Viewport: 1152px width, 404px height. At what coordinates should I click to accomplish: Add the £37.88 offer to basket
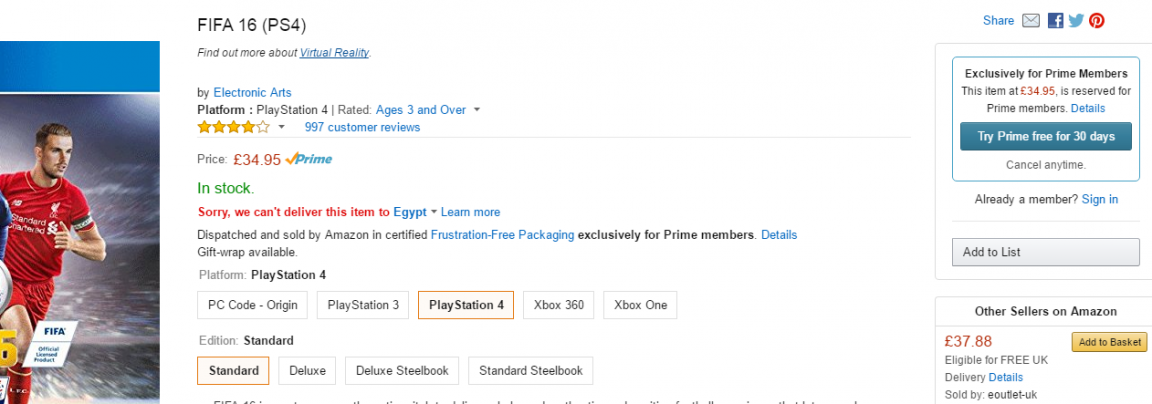click(1109, 342)
